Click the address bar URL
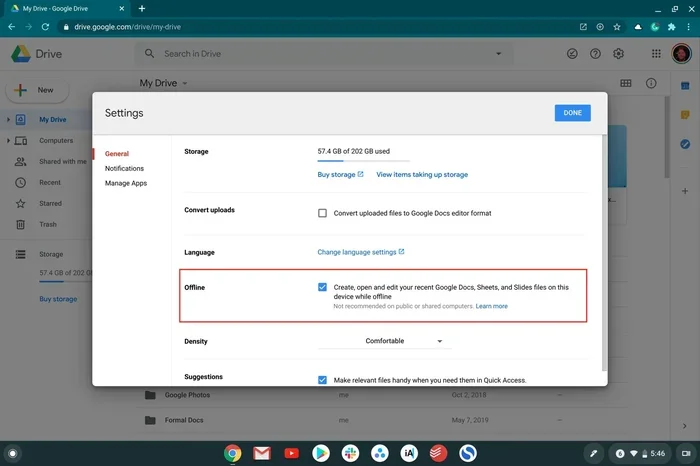700x466 pixels. [127, 27]
